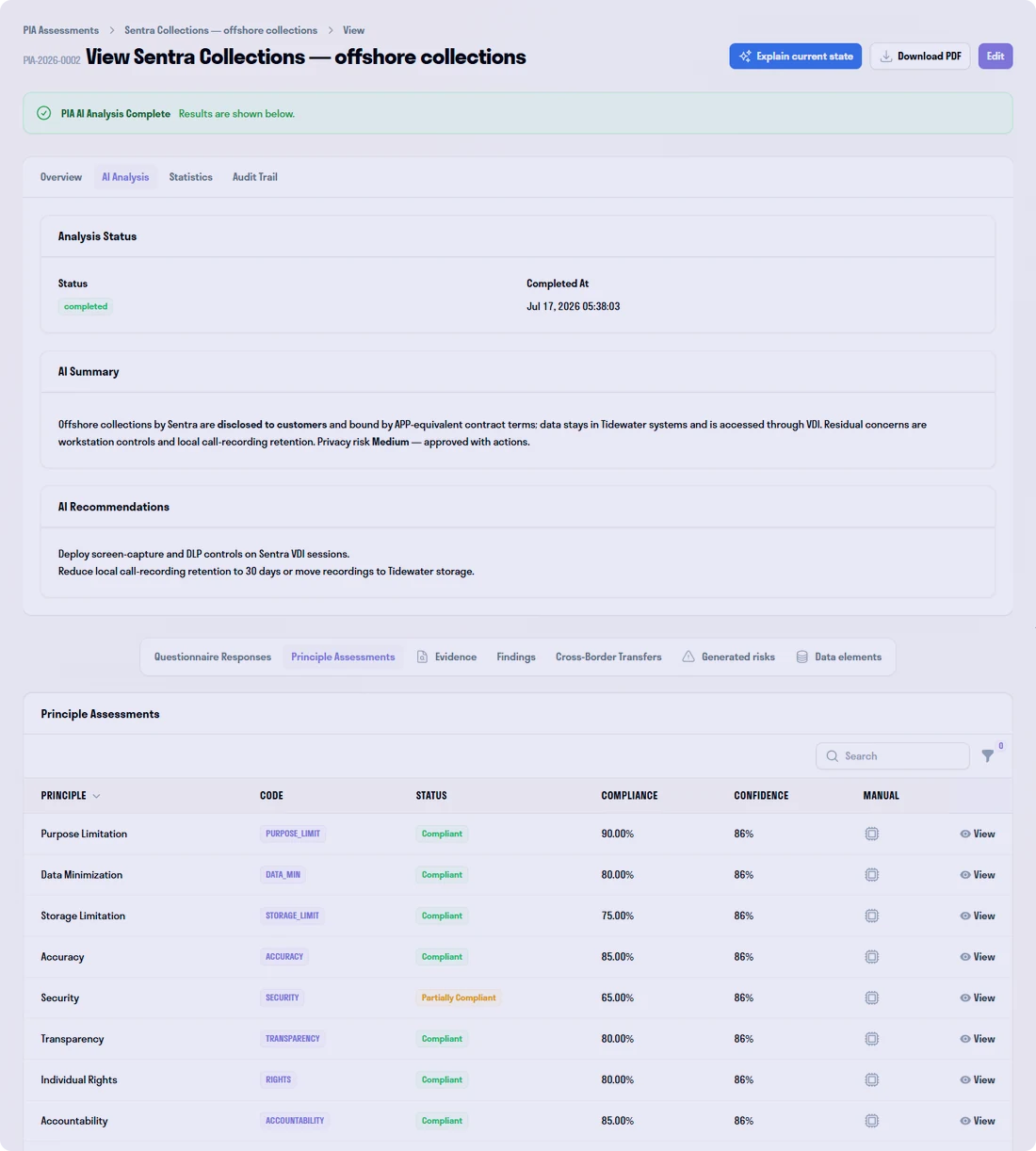View the Data Minimization assessment
Viewport: 1036px width, 1151px height.
coord(978,875)
